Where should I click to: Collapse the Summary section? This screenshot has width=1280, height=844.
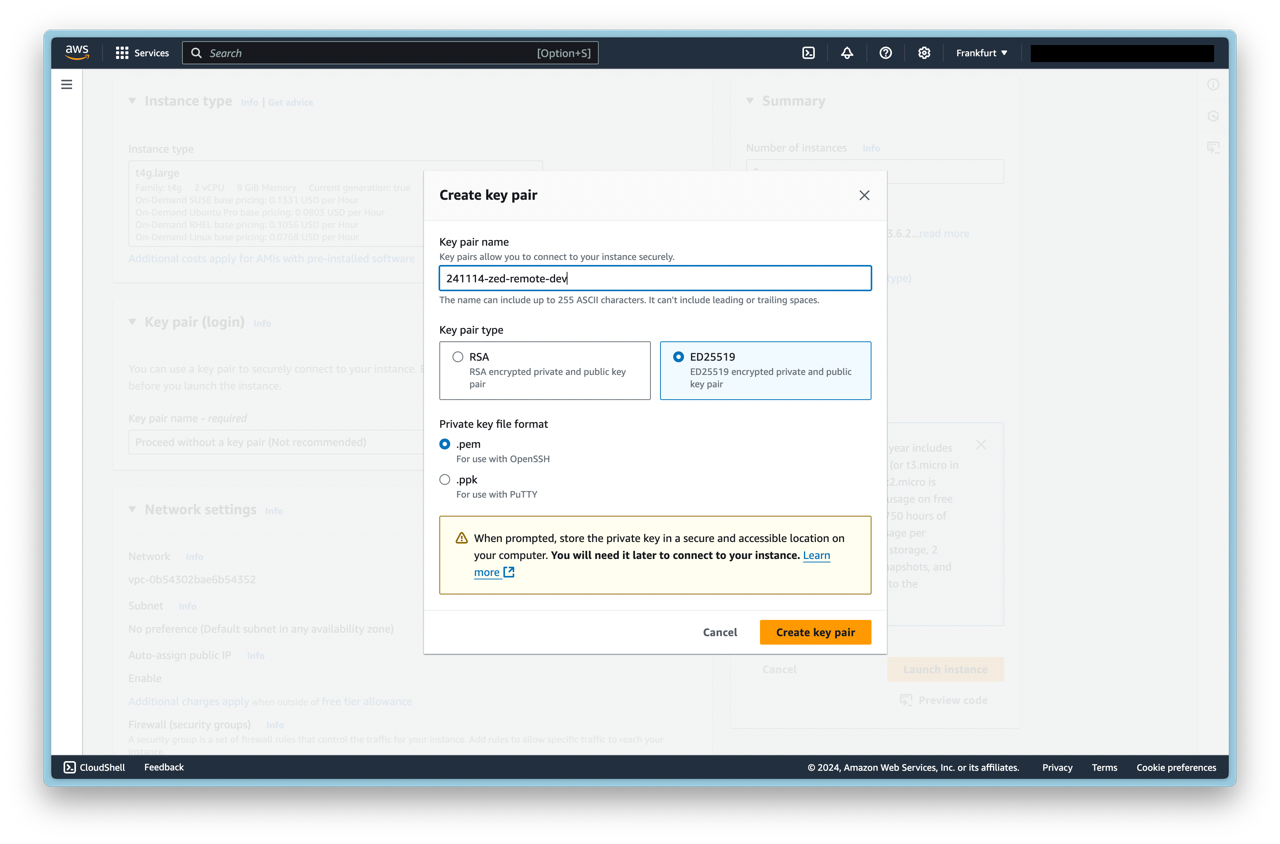tap(750, 100)
